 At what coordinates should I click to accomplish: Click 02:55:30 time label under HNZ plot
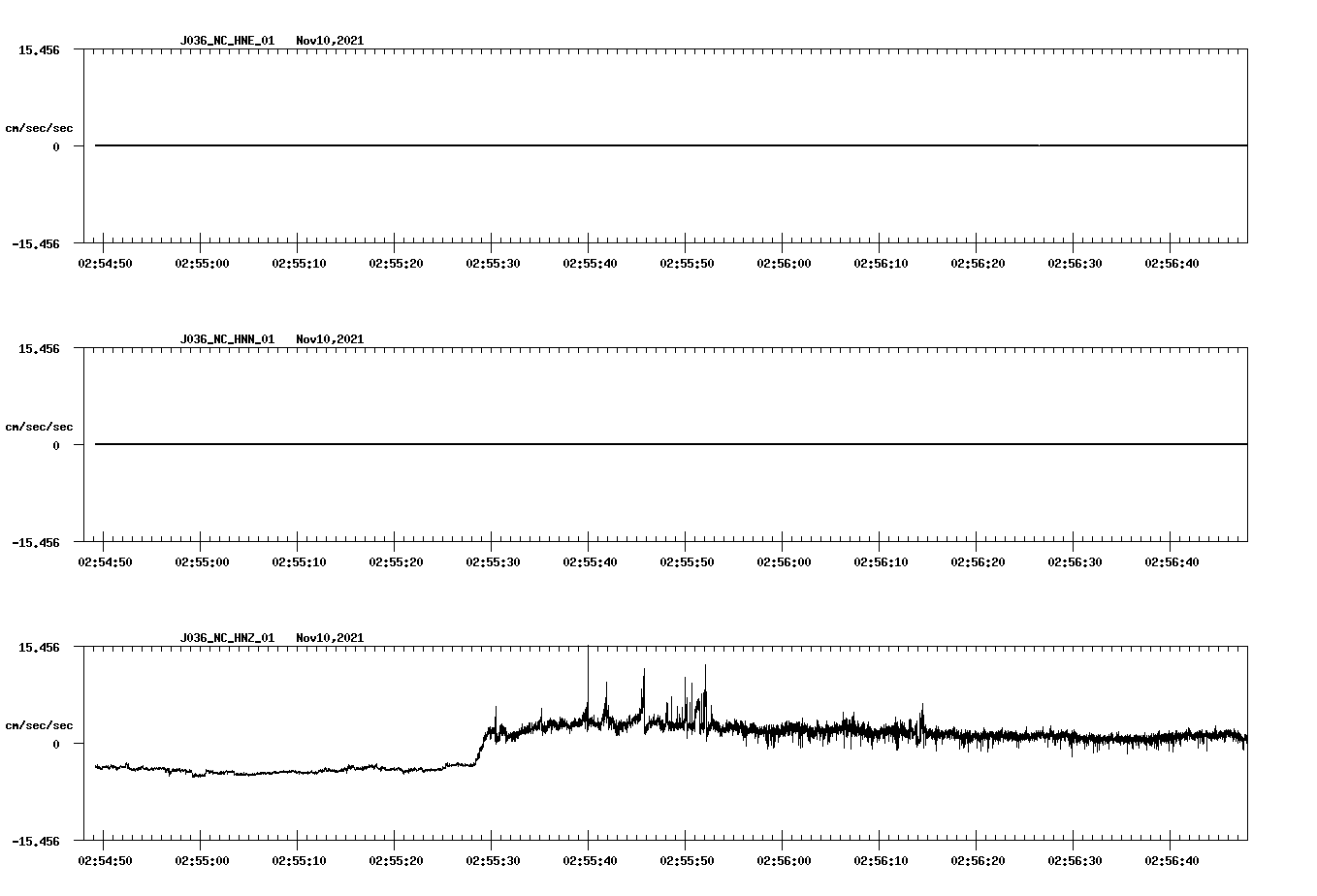pyautogui.click(x=493, y=861)
